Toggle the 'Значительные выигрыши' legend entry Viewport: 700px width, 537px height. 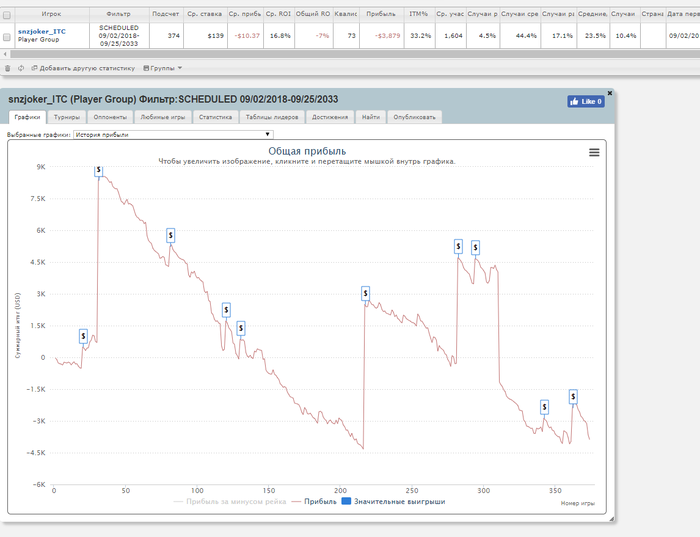coord(393,501)
